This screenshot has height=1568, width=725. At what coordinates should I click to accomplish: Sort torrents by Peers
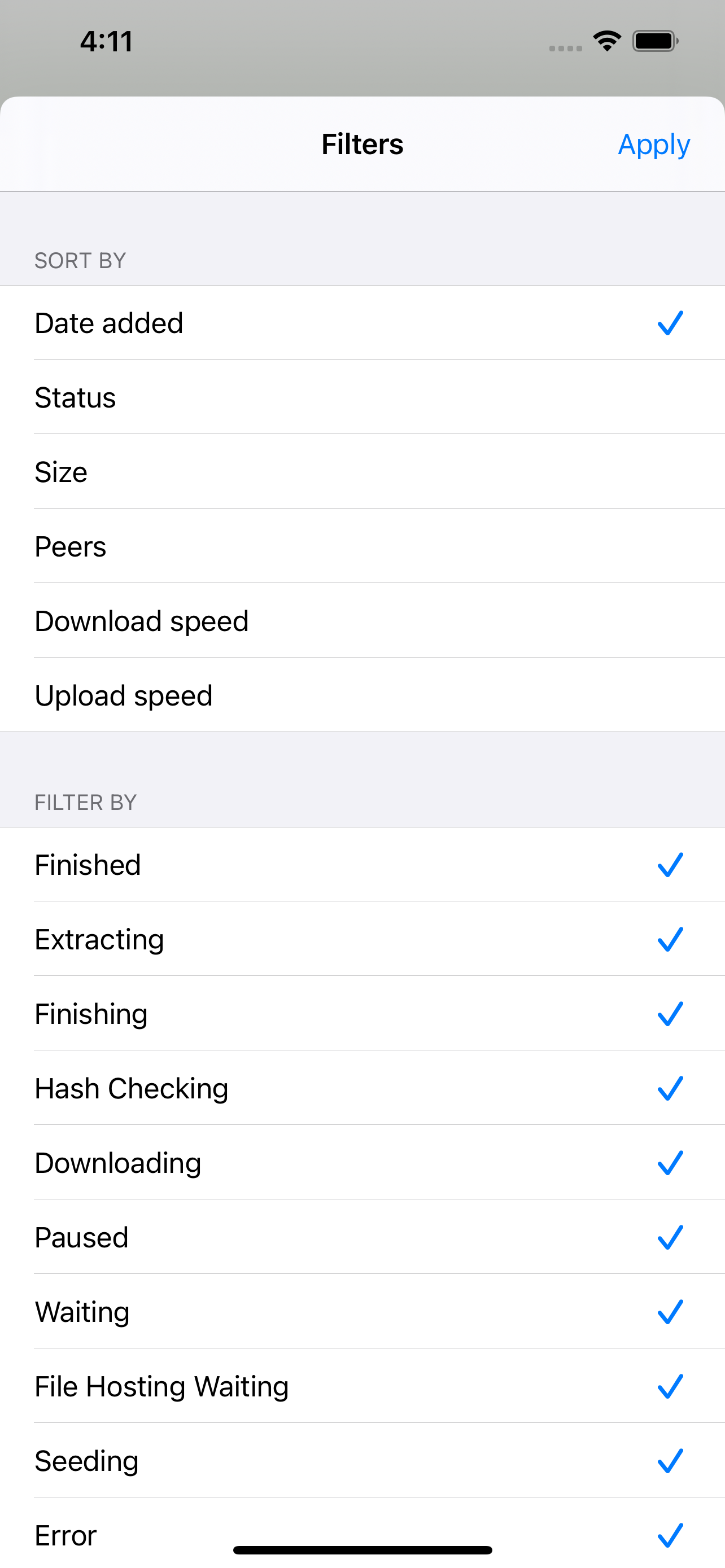(x=362, y=546)
